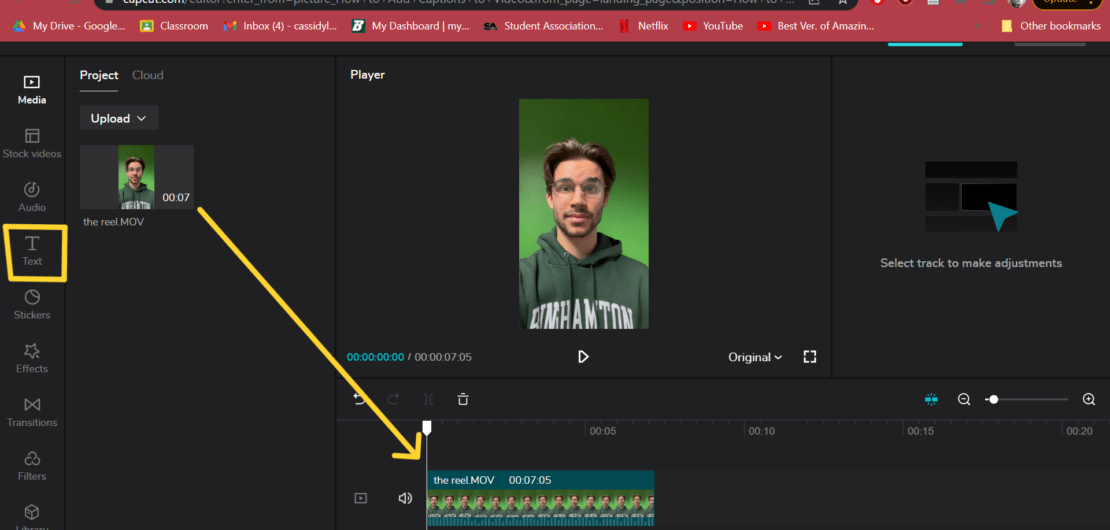
Task: Open the Text panel
Action: point(32,251)
